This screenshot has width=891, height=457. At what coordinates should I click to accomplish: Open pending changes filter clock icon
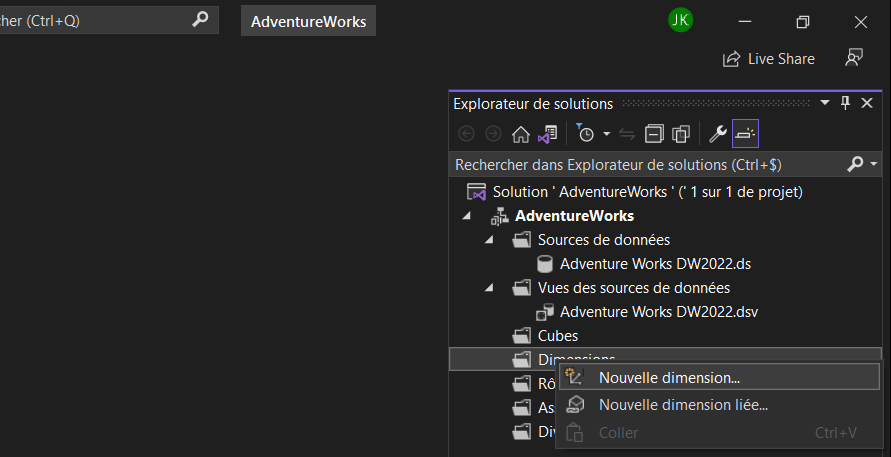(x=585, y=134)
